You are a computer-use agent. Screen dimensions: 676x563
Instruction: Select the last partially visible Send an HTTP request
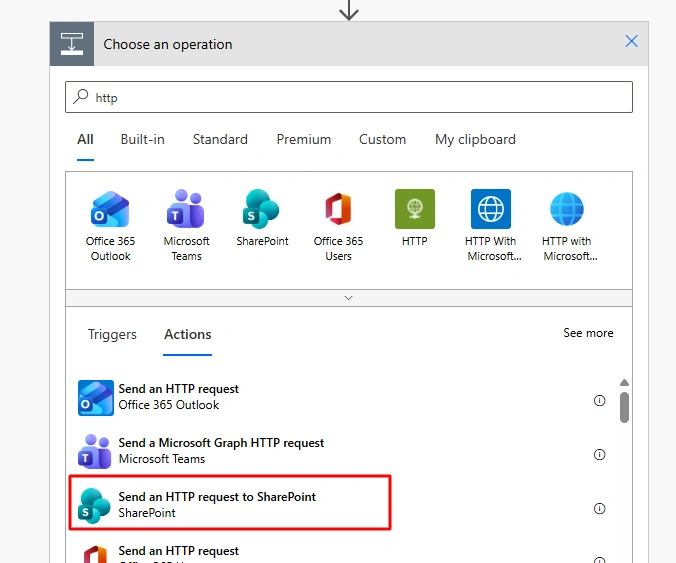click(343, 552)
